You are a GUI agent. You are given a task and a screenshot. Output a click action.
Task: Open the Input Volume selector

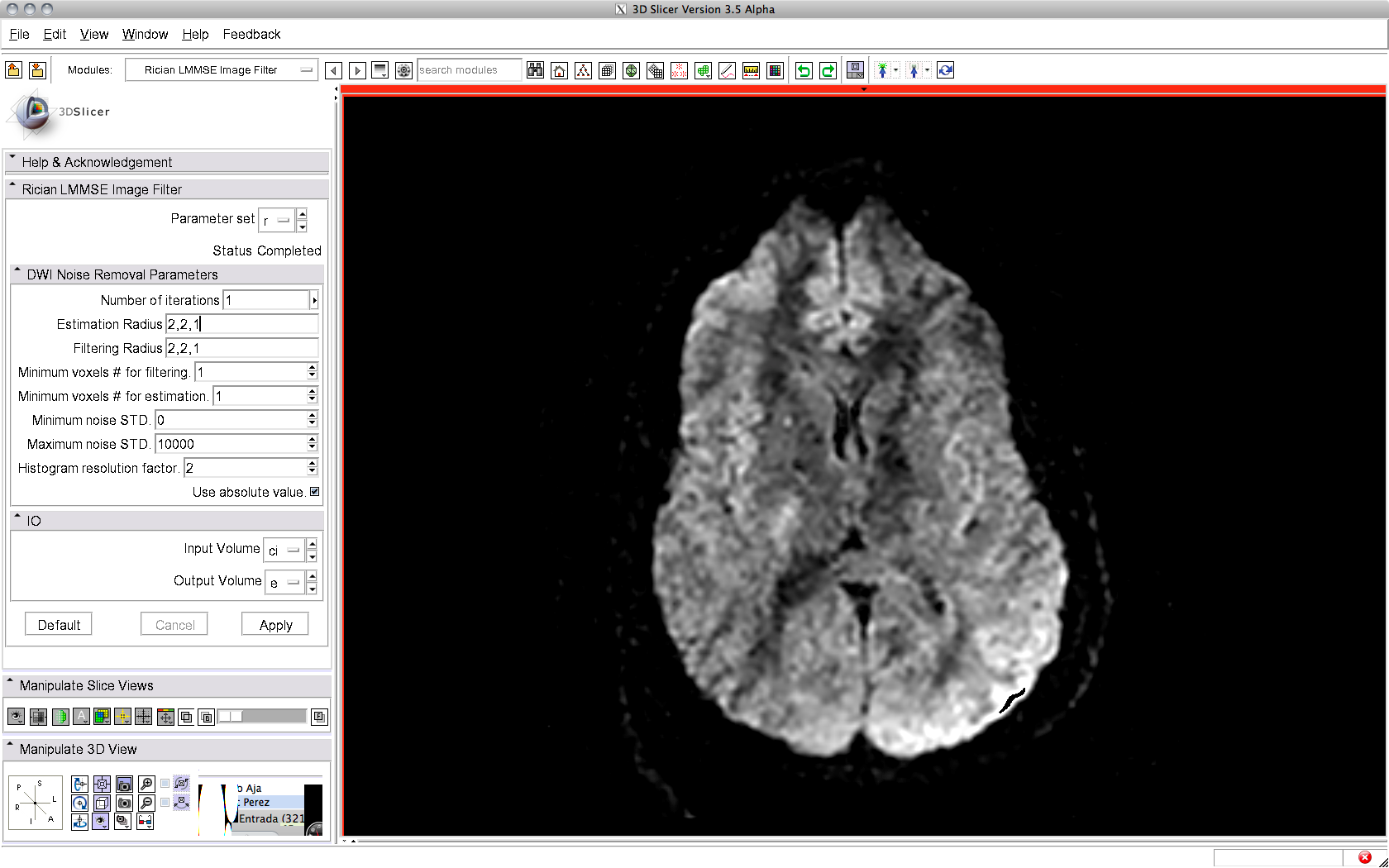point(284,550)
